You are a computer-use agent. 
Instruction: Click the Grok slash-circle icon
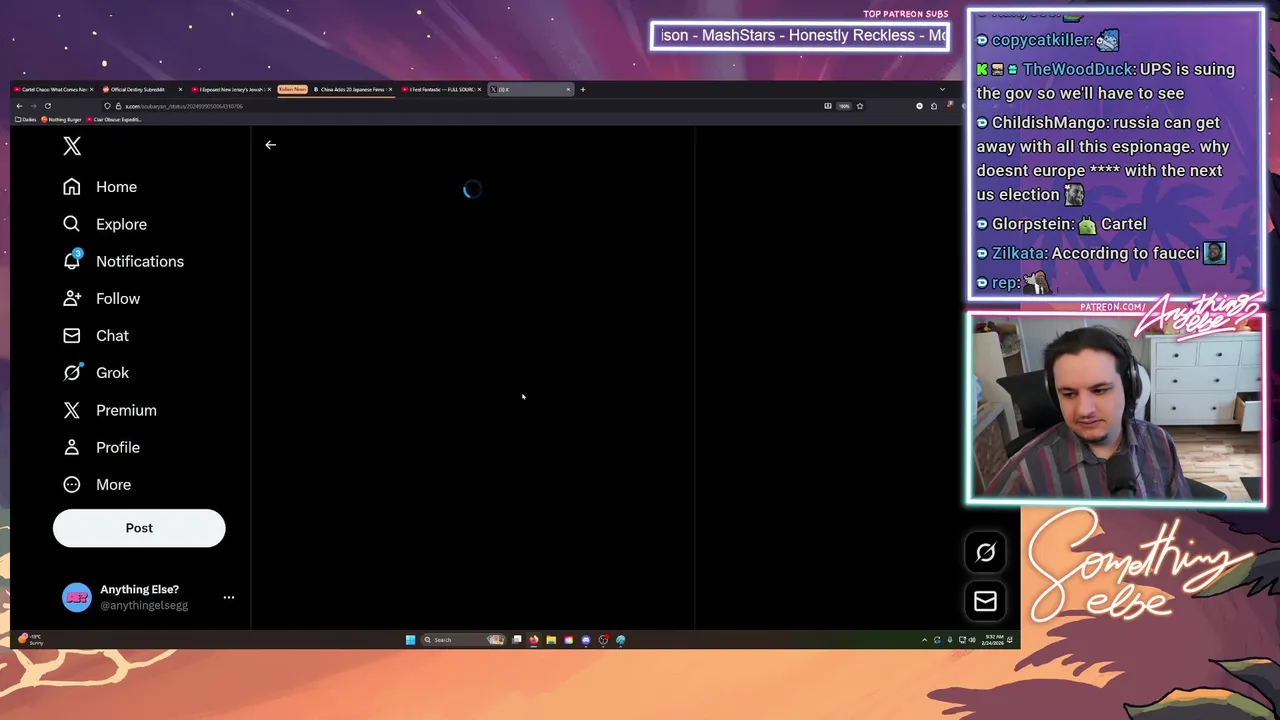(72, 372)
